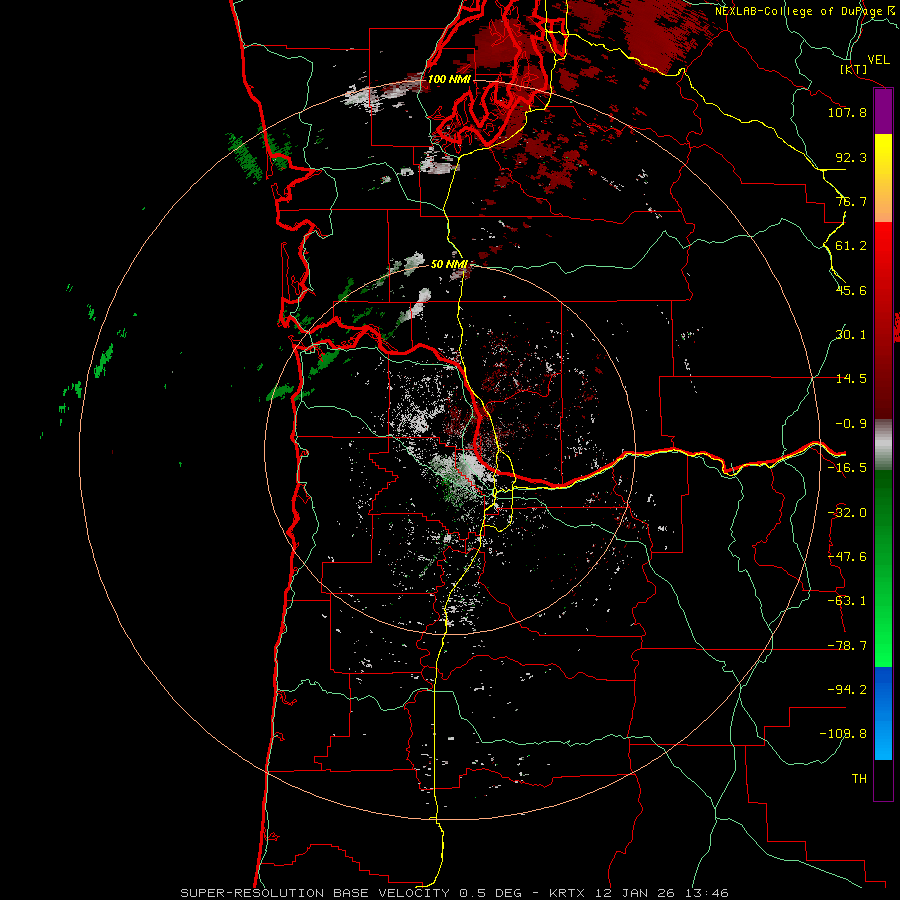Screen dimensions: 900x900
Task: Click the 92.3 scale value
Action: coord(851,157)
